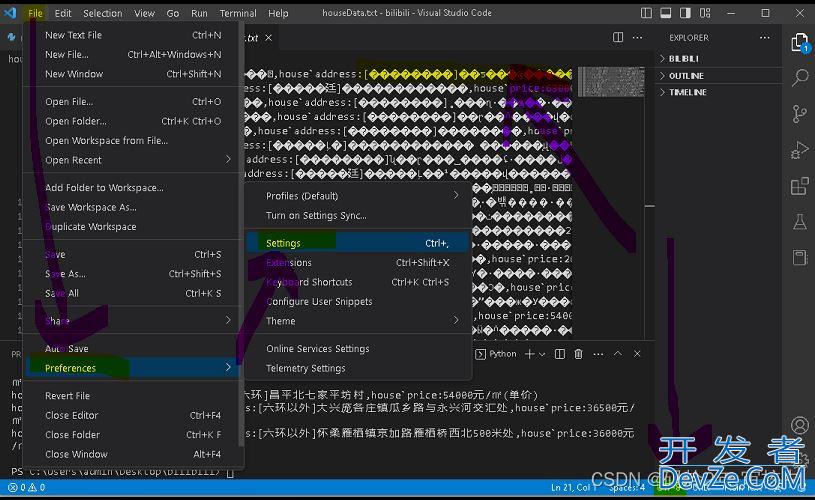
Task: Open the Testing flask icon
Action: point(799,222)
